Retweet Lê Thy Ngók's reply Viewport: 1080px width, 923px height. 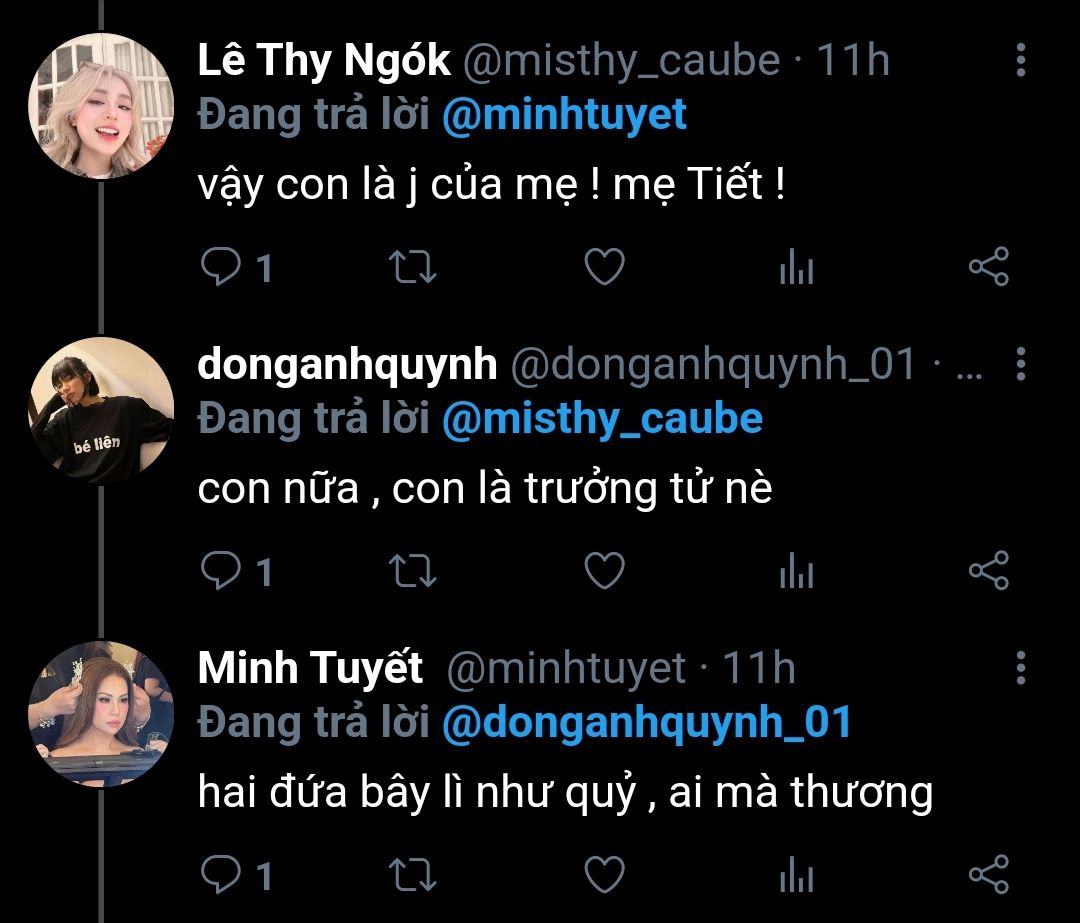(411, 267)
